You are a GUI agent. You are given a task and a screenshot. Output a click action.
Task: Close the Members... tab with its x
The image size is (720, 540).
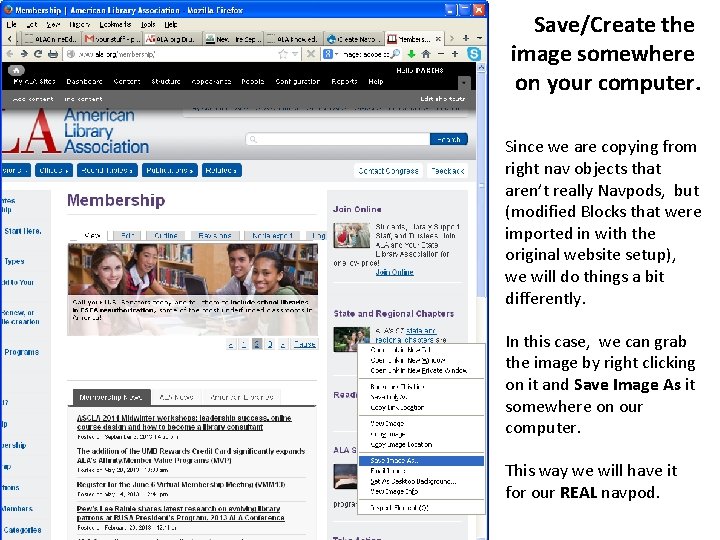[x=438, y=39]
